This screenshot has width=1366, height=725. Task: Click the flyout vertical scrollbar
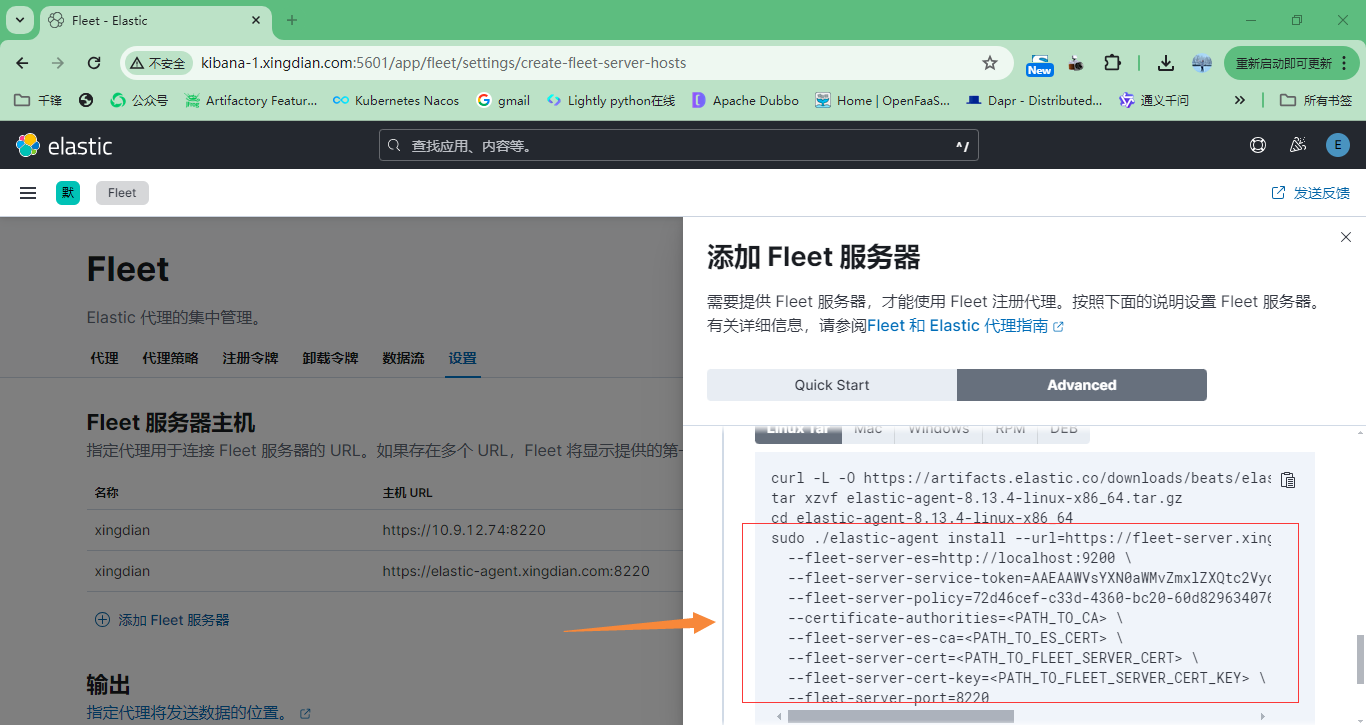[x=1359, y=658]
